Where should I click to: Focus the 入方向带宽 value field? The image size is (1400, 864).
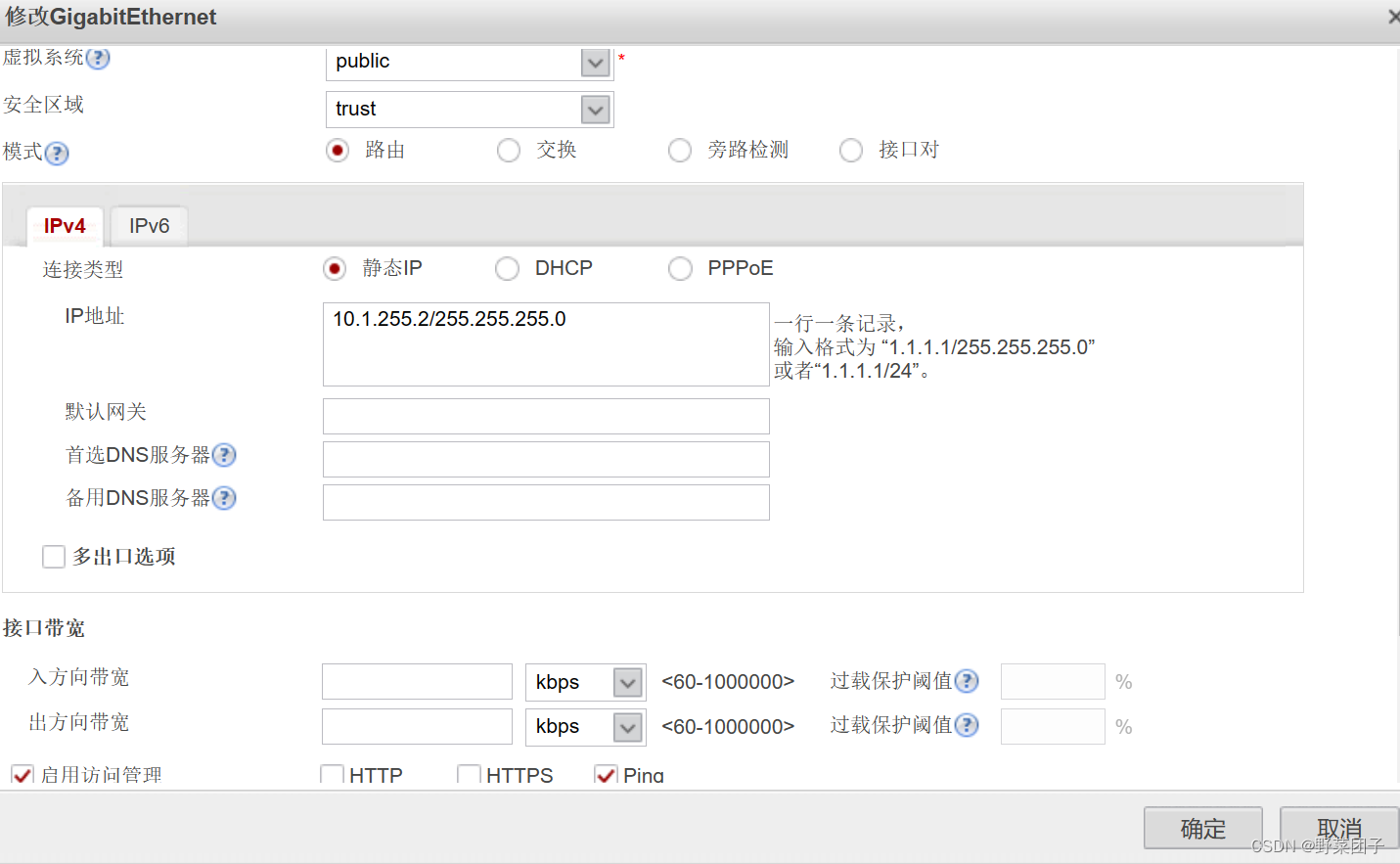pyautogui.click(x=417, y=682)
